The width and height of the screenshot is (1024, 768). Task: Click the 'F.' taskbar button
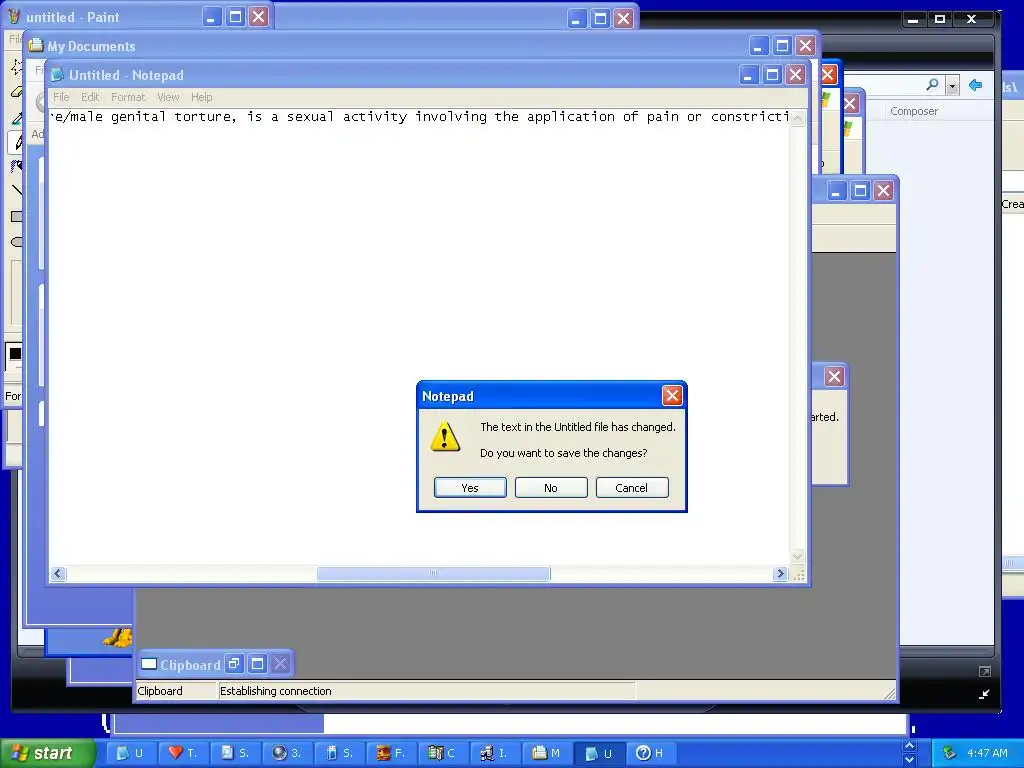pos(392,753)
